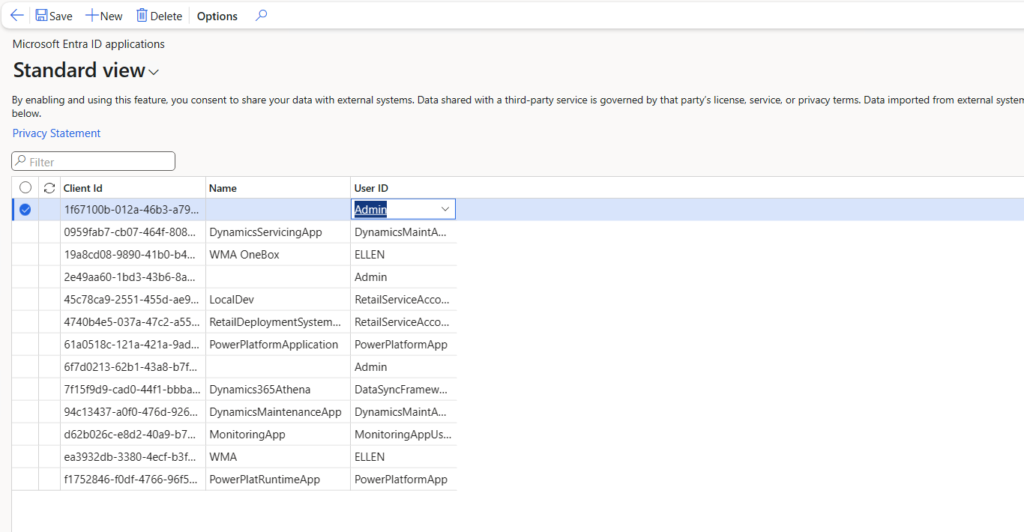Click RetailServiceAcco... user ID in 4740b4e5 row

click(403, 322)
